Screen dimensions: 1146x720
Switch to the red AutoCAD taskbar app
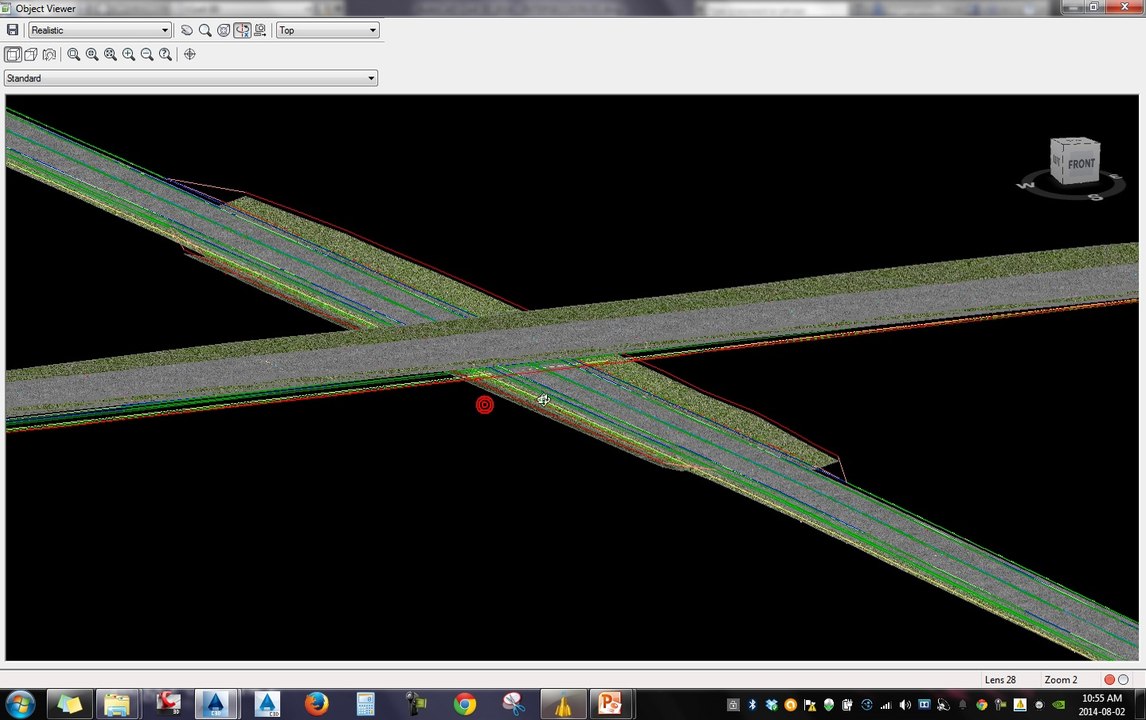[169, 704]
